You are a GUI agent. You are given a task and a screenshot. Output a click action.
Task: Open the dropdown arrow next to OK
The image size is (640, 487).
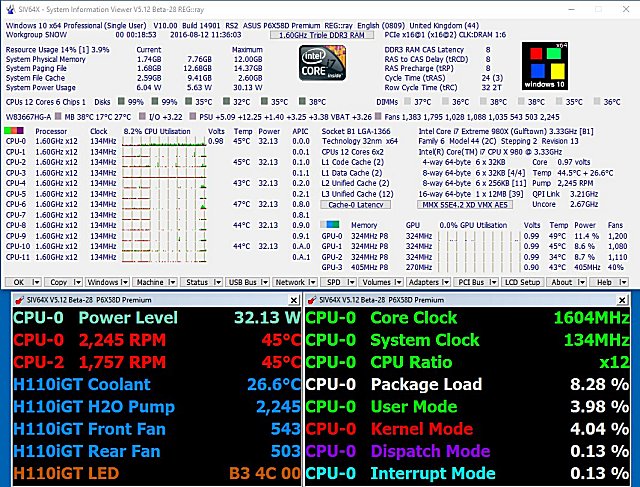(36, 282)
